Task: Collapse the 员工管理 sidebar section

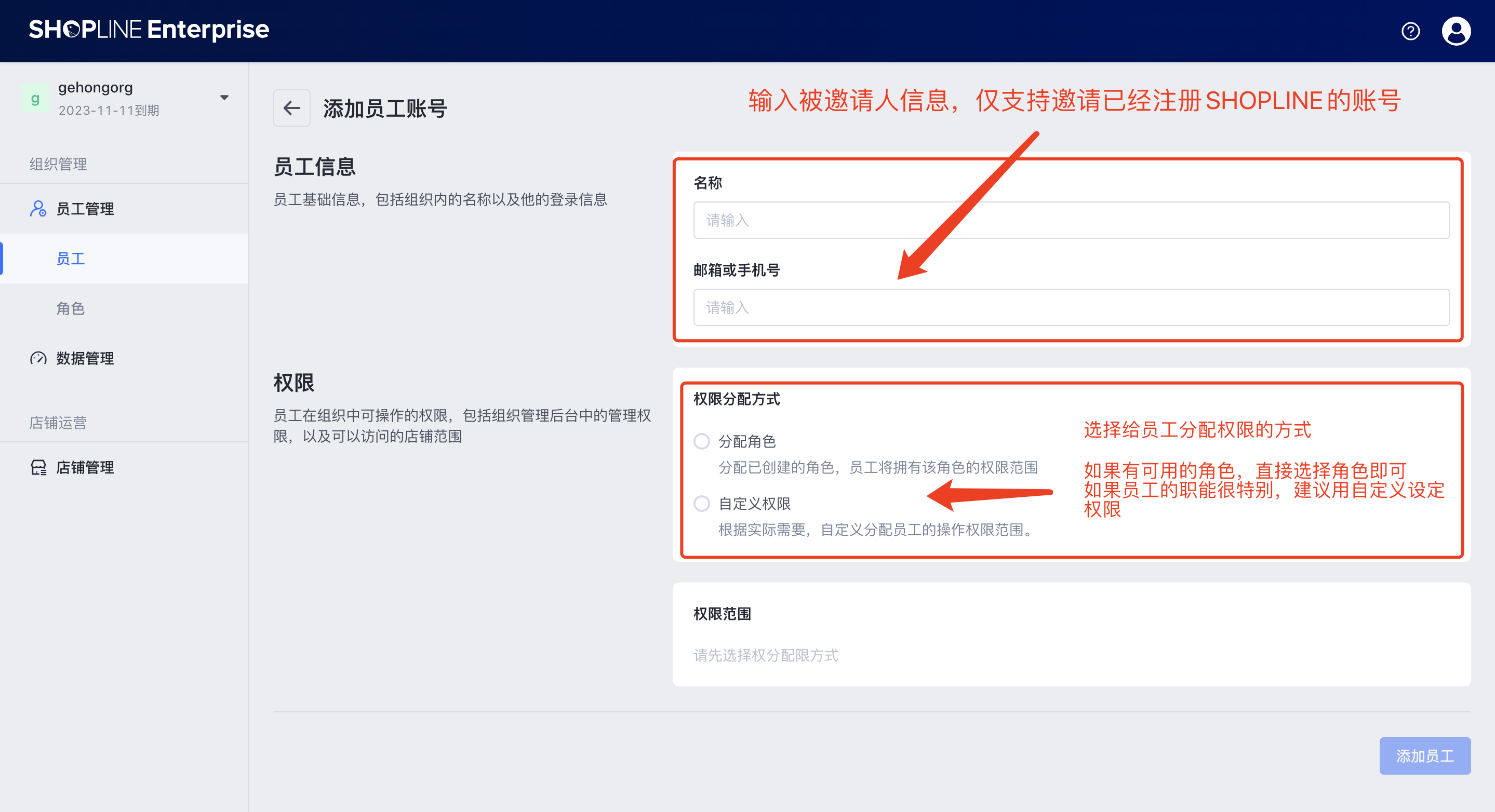Action: 85,209
